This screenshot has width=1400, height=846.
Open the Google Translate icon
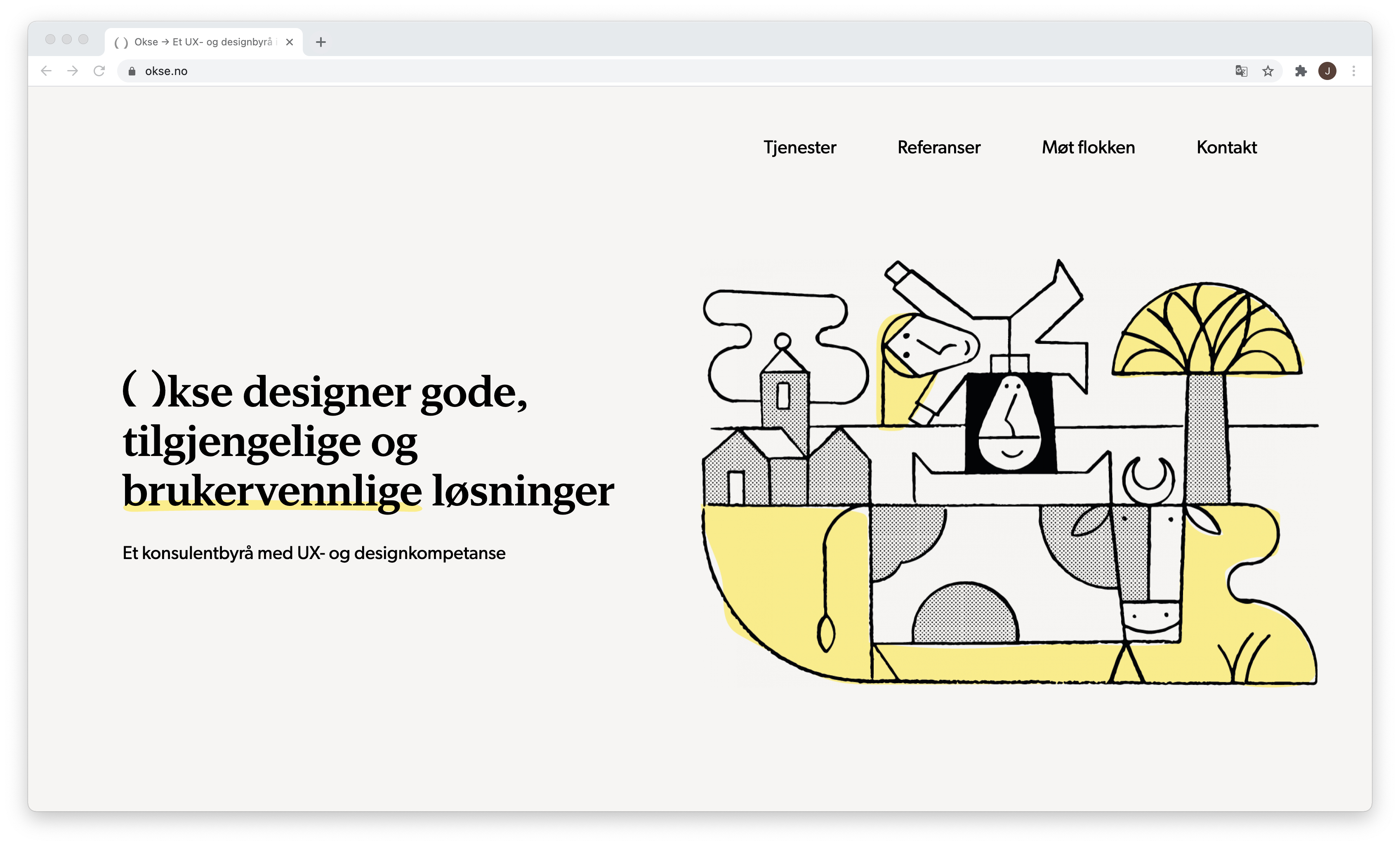[1241, 71]
